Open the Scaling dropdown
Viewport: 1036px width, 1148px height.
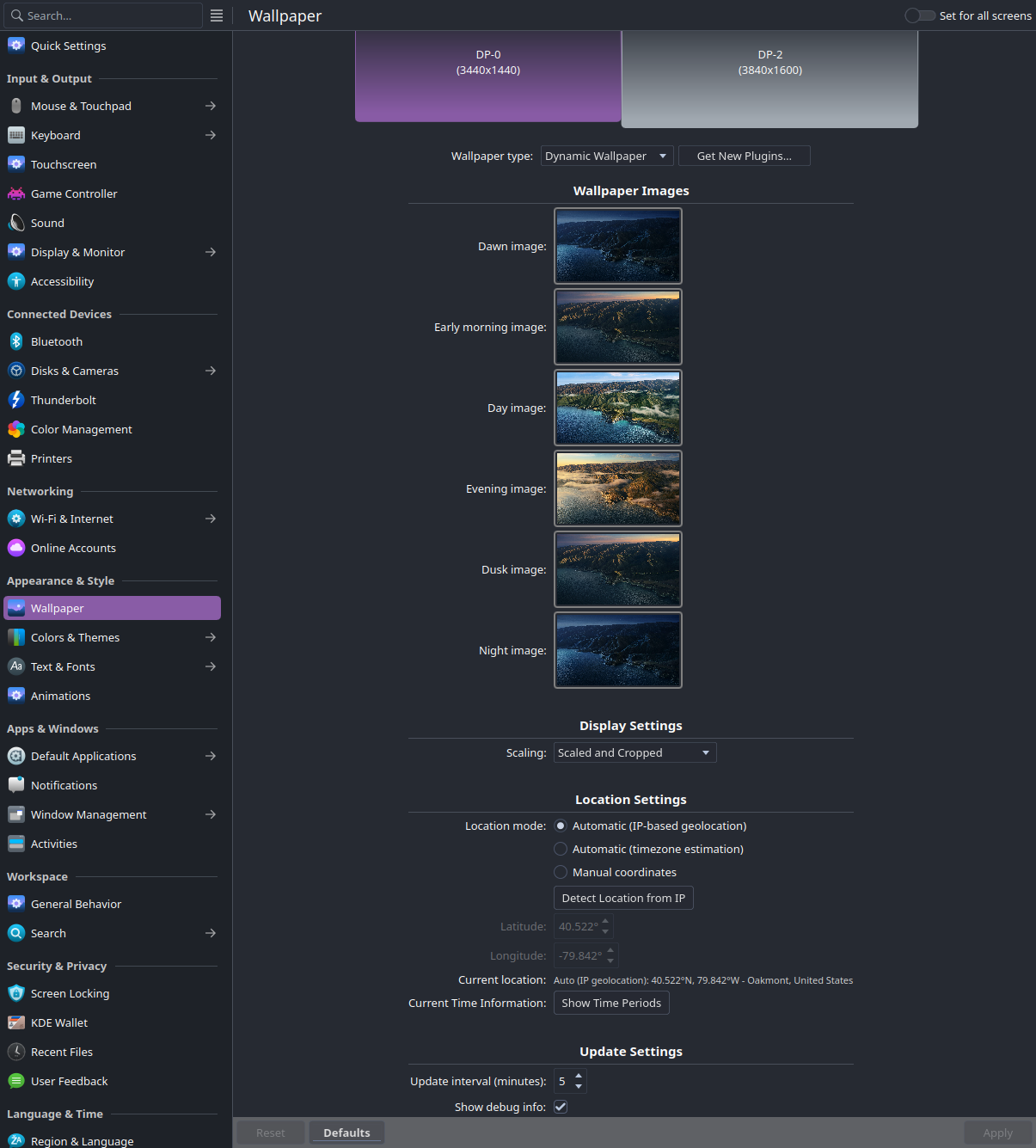click(x=634, y=752)
